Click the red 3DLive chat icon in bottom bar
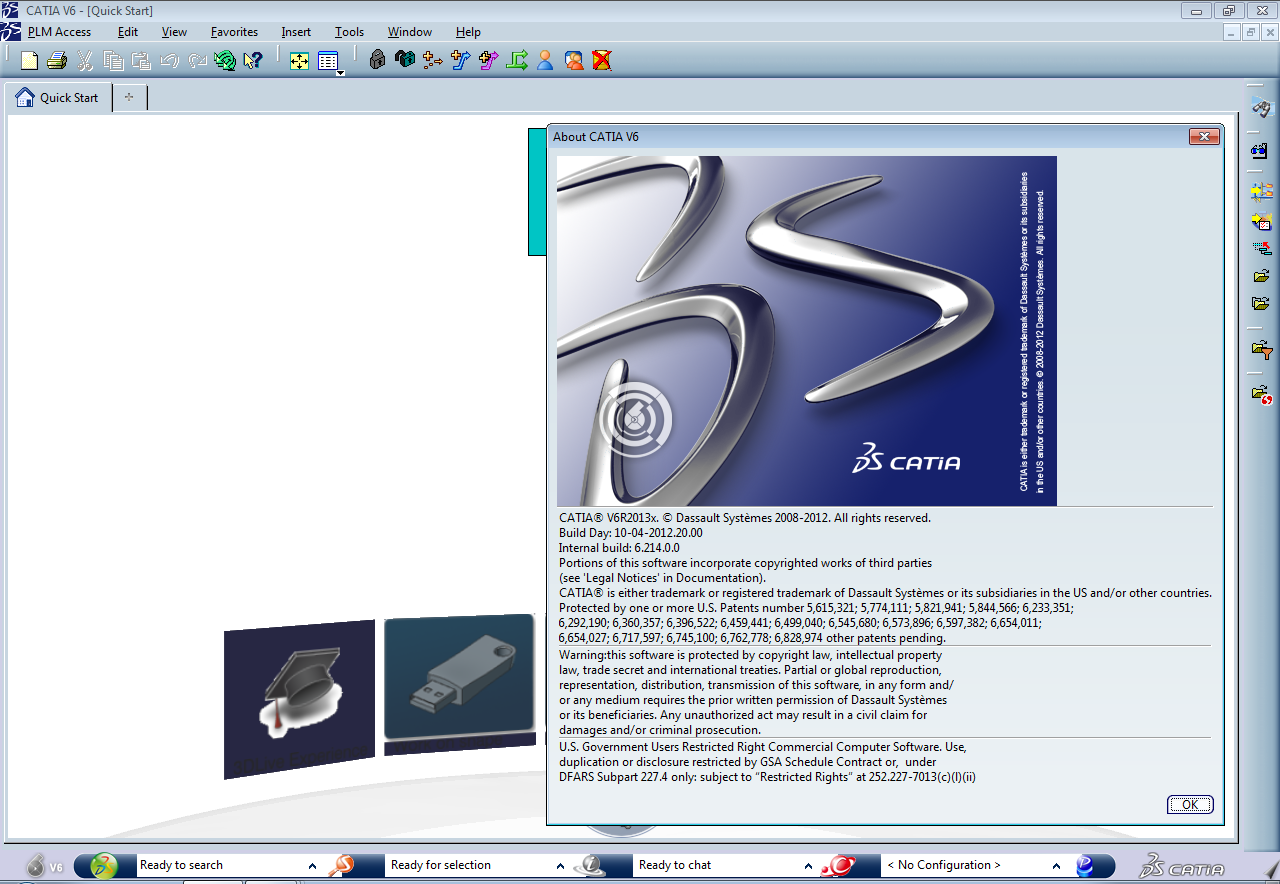The width and height of the screenshot is (1280, 884). click(838, 865)
